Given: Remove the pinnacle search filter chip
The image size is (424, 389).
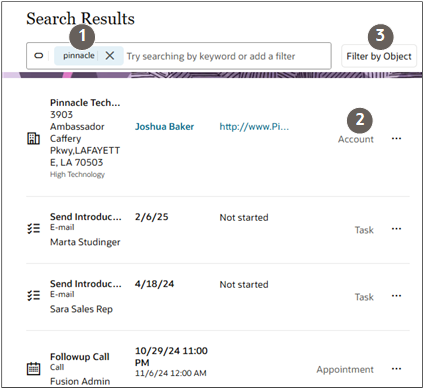Looking at the screenshot, I should click(x=110, y=56).
